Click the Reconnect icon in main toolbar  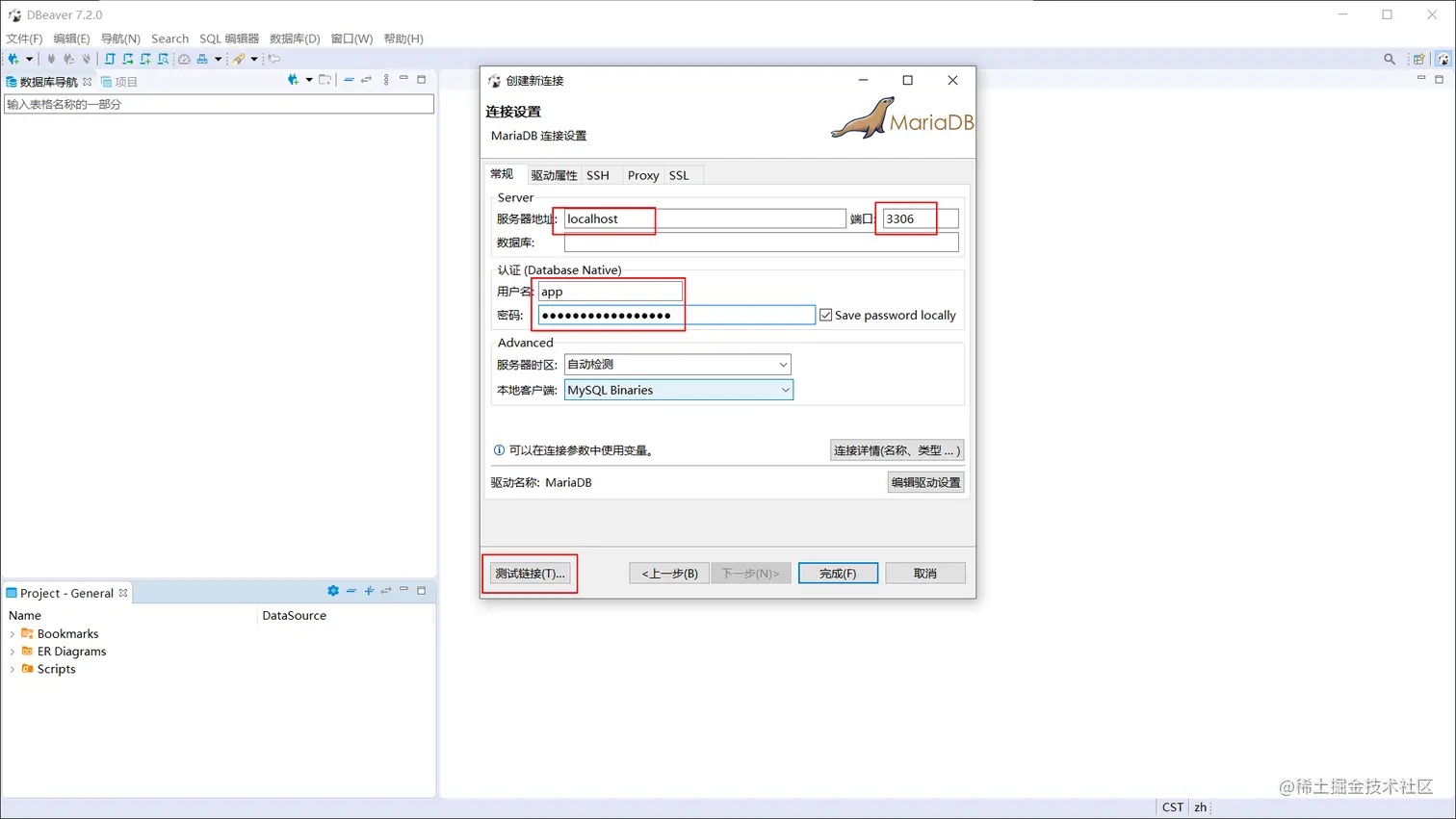[x=68, y=59]
